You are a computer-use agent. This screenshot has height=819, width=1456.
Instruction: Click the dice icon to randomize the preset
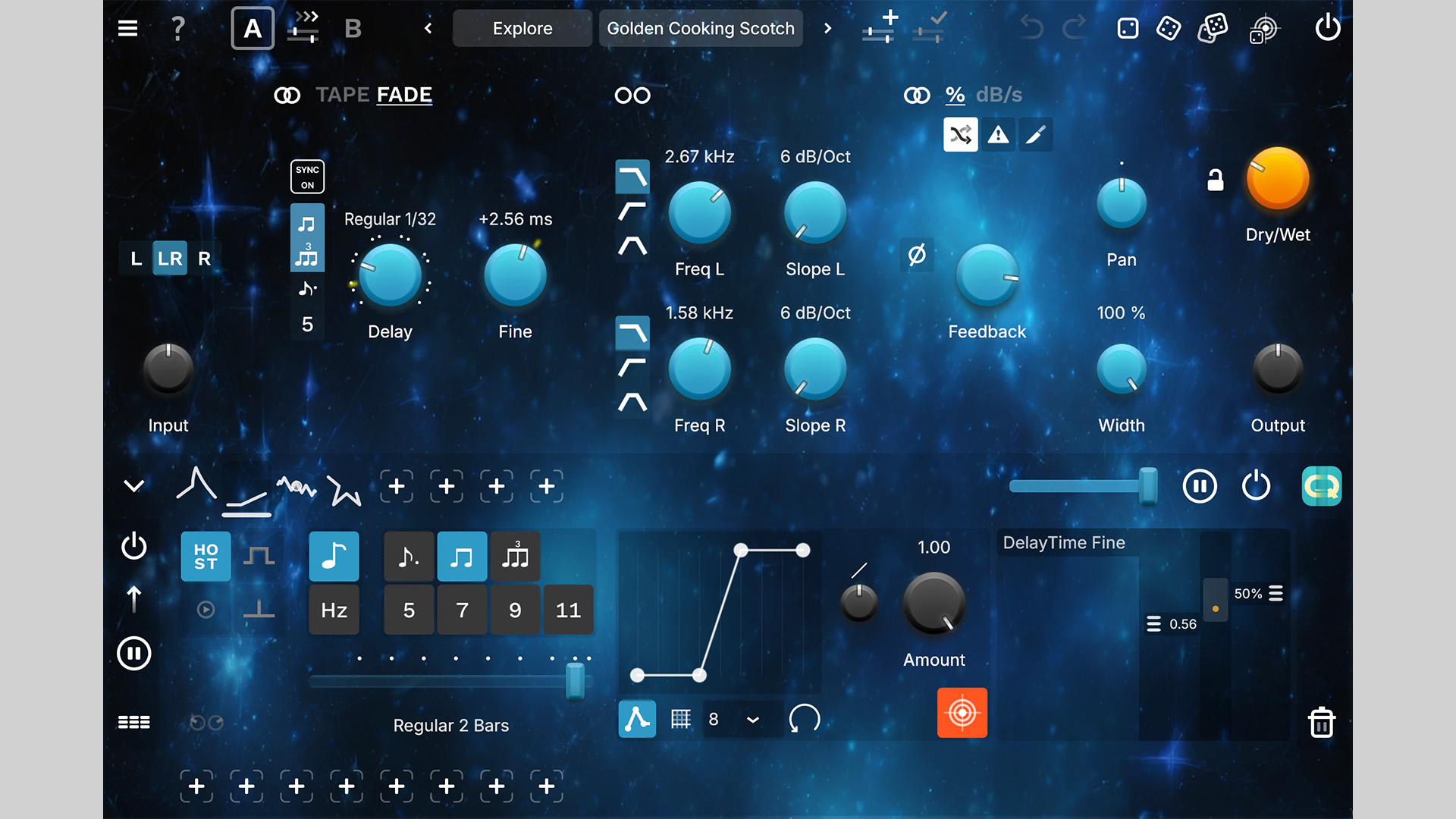point(1169,28)
